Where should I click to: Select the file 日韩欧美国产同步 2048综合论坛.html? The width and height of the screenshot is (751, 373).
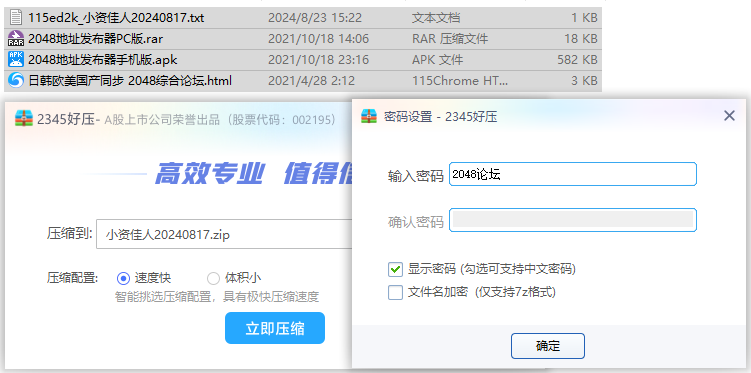coord(303,81)
